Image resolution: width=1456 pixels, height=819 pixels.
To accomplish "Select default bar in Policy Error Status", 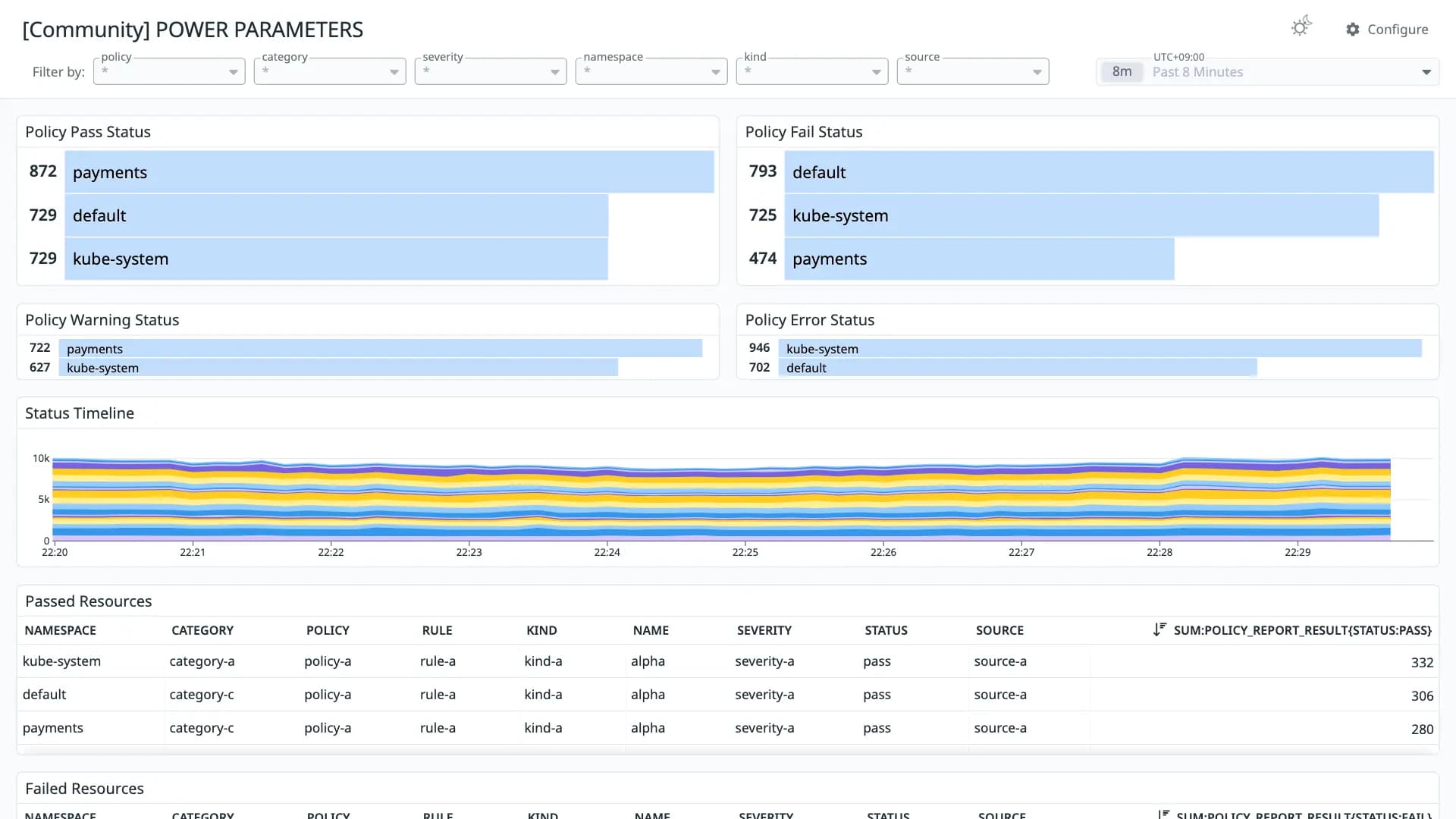I will click(x=1018, y=368).
